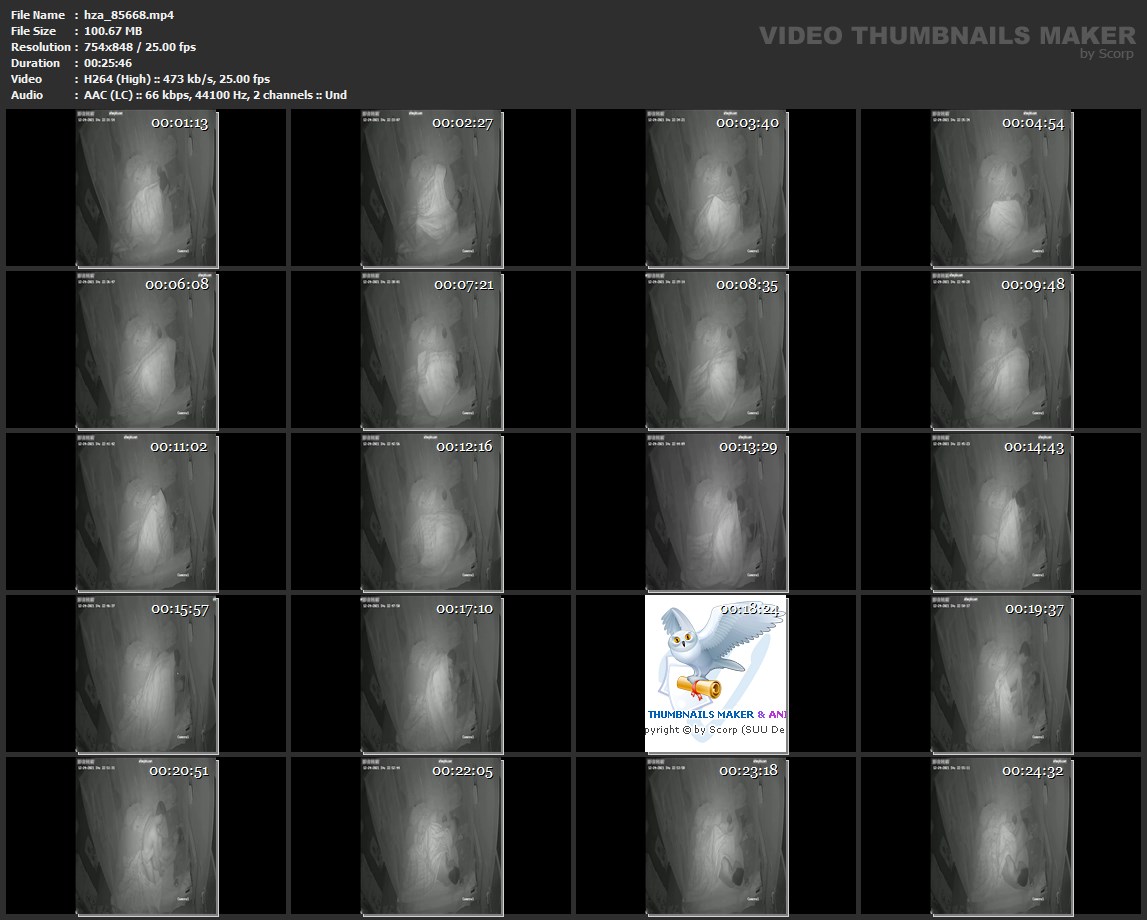The image size is (1147, 920).
Task: Select the last frame at 00:24:32
Action: tap(1001, 836)
